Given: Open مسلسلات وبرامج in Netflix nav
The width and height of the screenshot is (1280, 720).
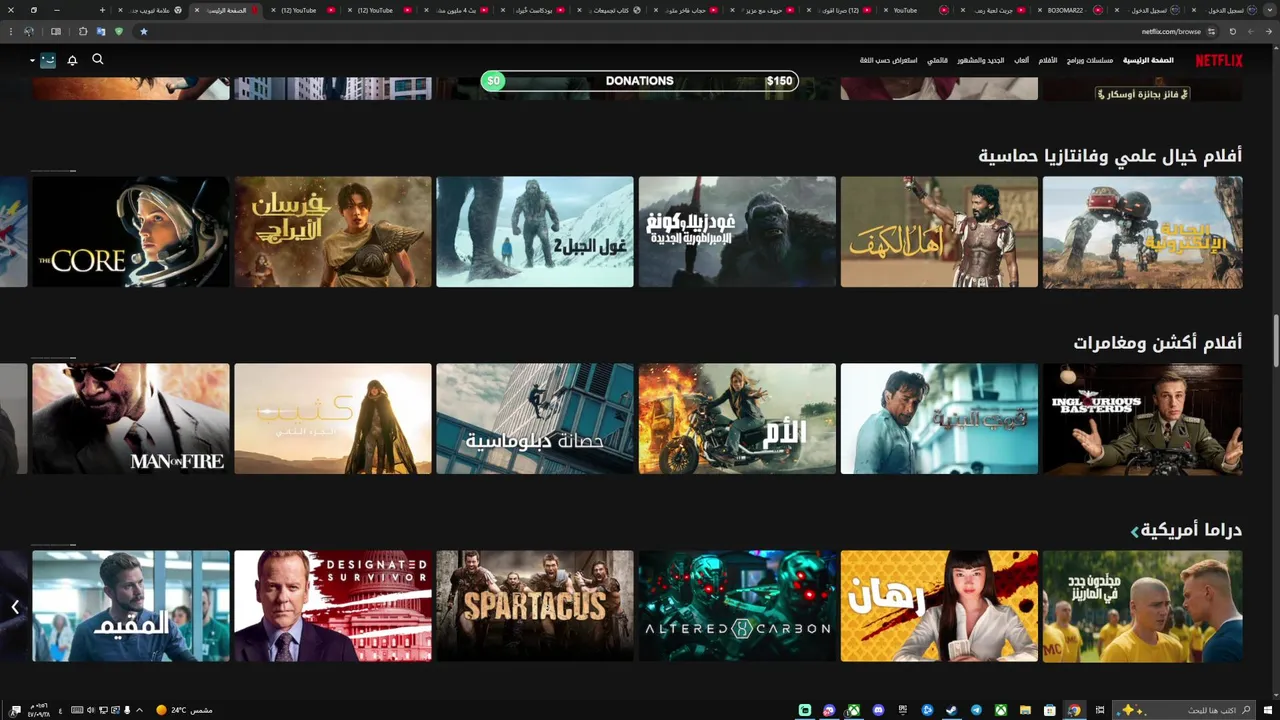Looking at the screenshot, I should point(1090,60).
